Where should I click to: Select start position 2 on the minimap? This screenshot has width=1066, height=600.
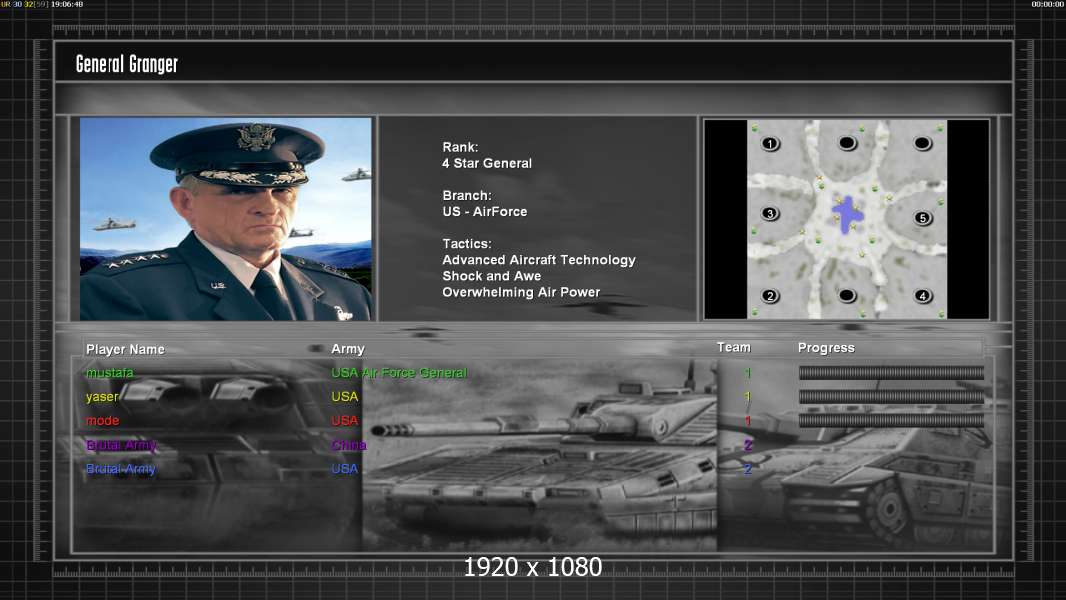[x=770, y=296]
